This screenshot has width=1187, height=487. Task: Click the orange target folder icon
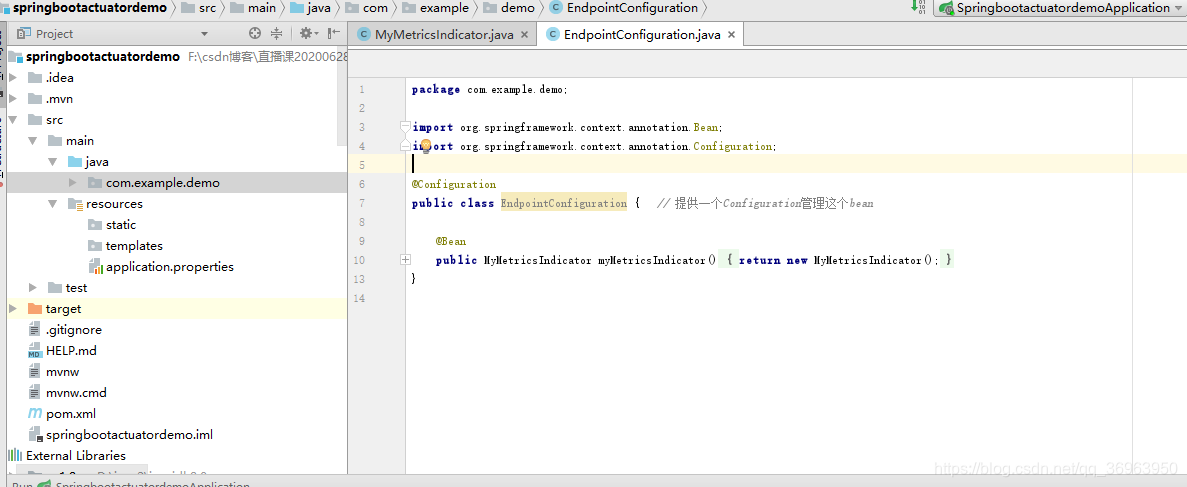pyautogui.click(x=35, y=308)
